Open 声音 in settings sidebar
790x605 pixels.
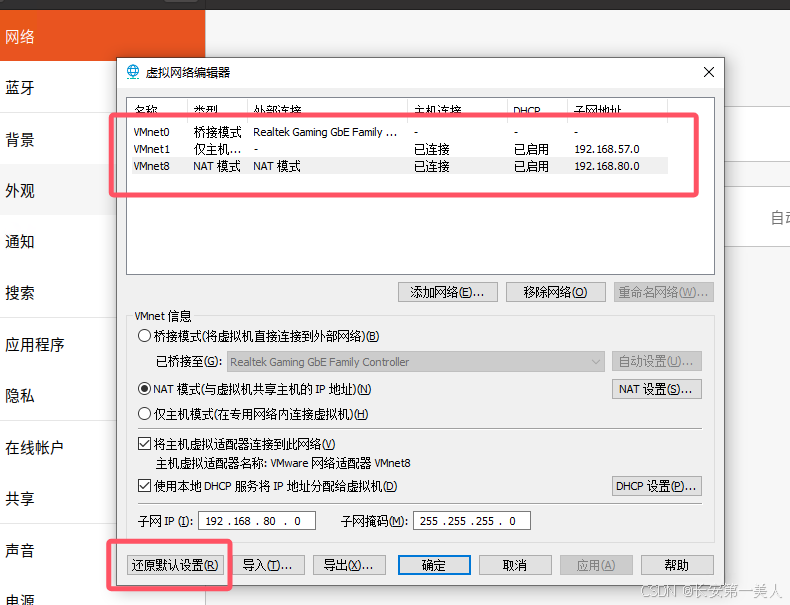pos(58,550)
